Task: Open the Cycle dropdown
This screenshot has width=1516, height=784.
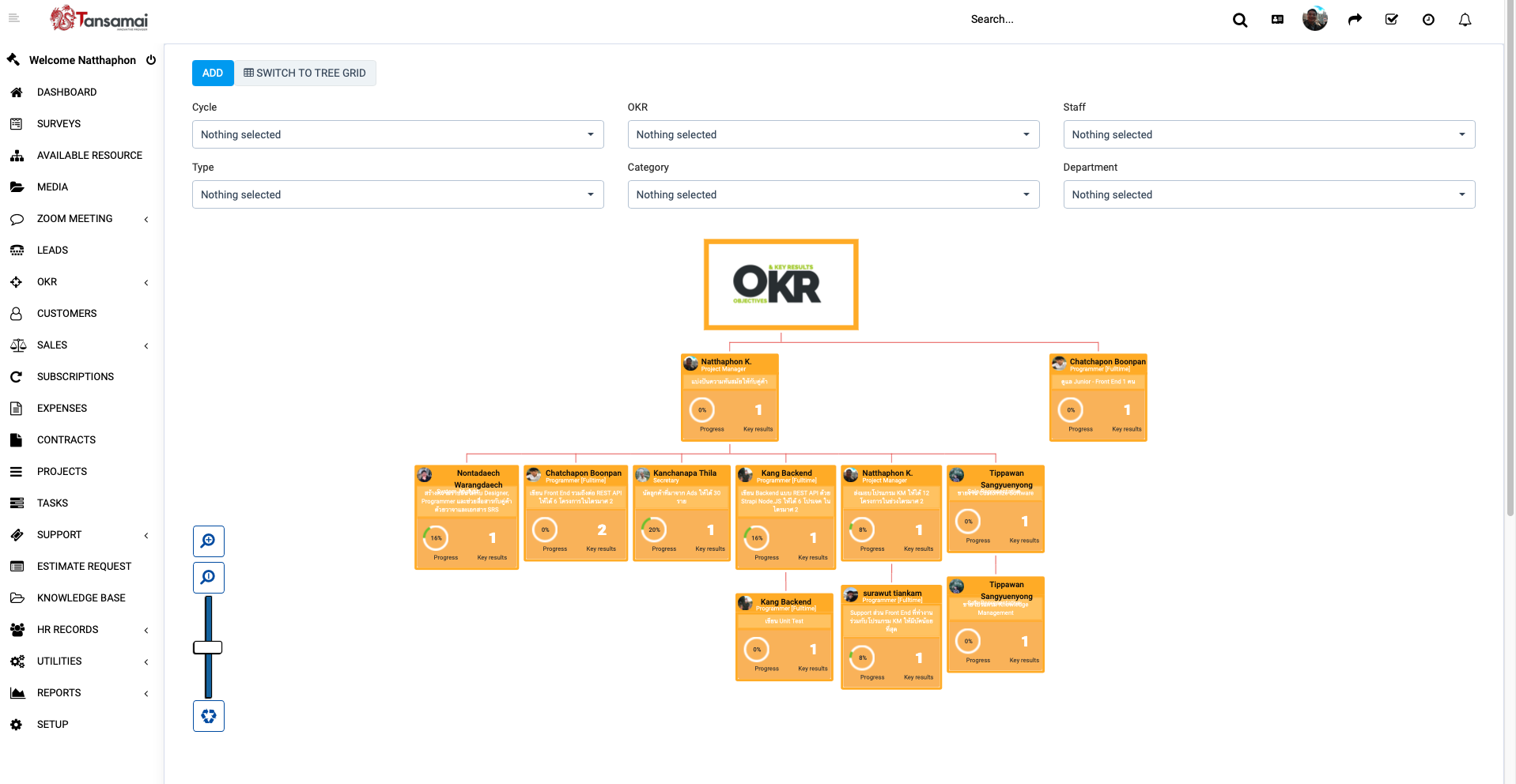Action: point(398,134)
